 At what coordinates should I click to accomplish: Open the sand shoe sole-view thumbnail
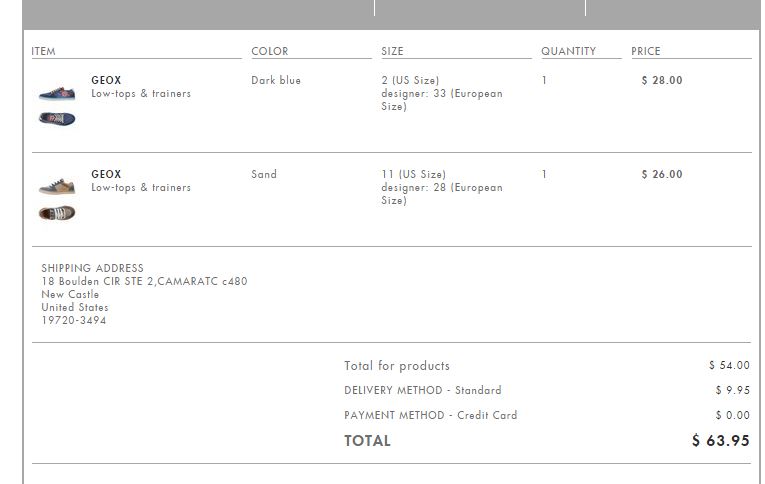coord(57,213)
